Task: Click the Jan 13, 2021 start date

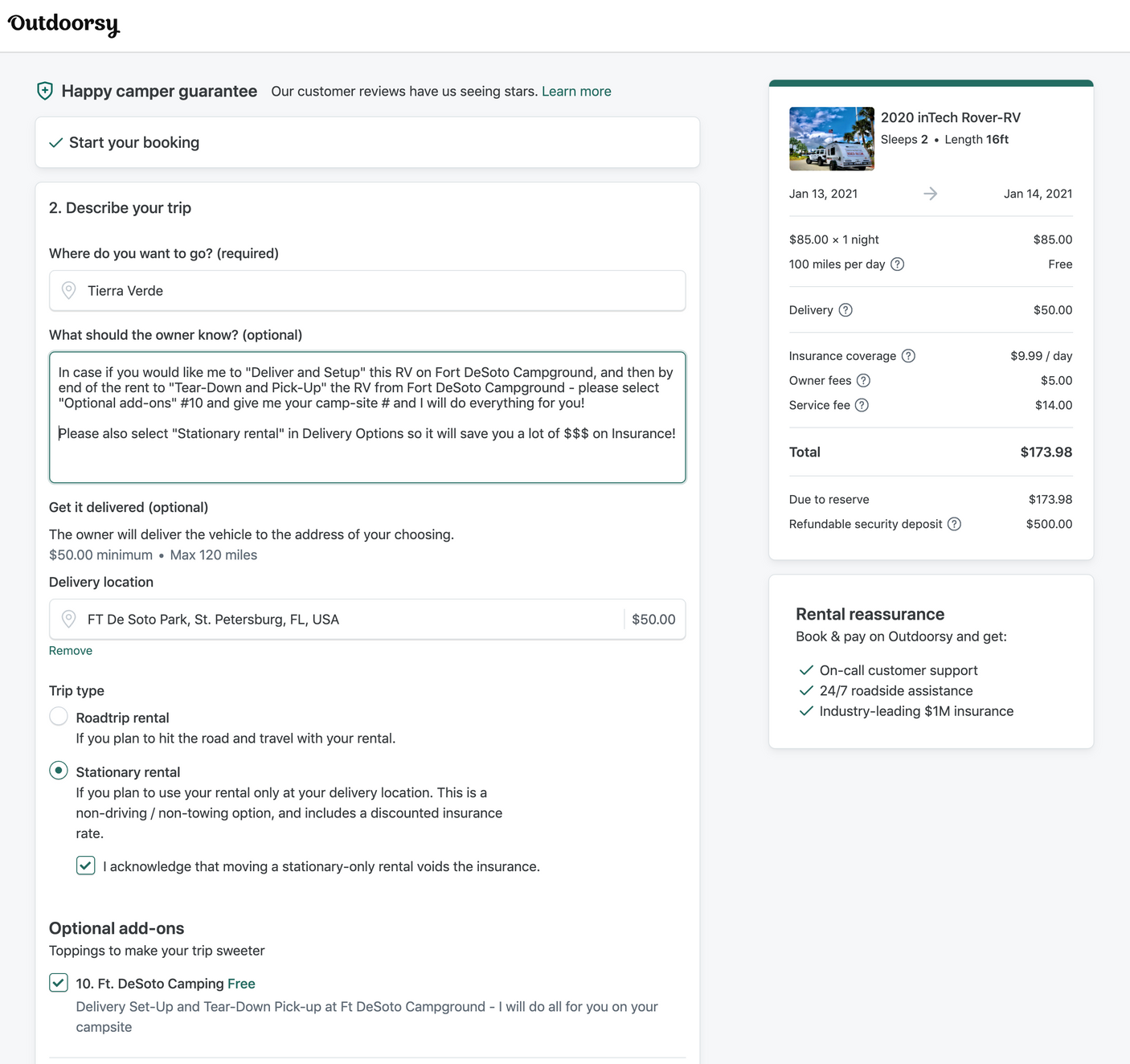Action: [x=823, y=194]
